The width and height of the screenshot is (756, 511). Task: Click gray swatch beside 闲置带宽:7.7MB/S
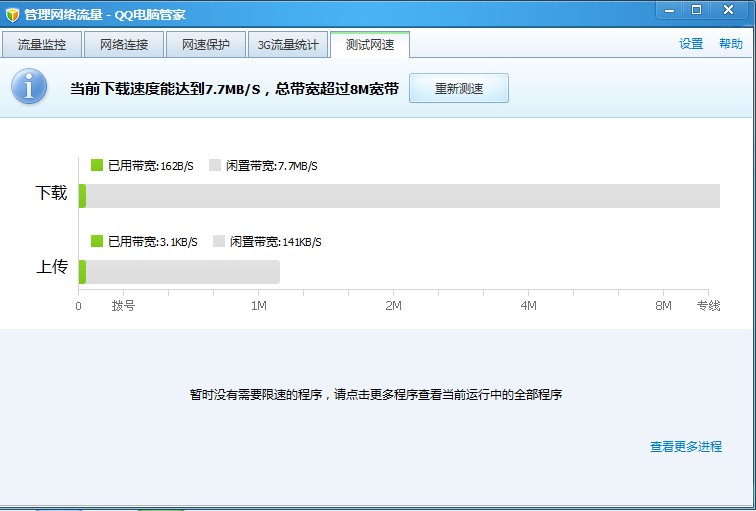pyautogui.click(x=215, y=165)
